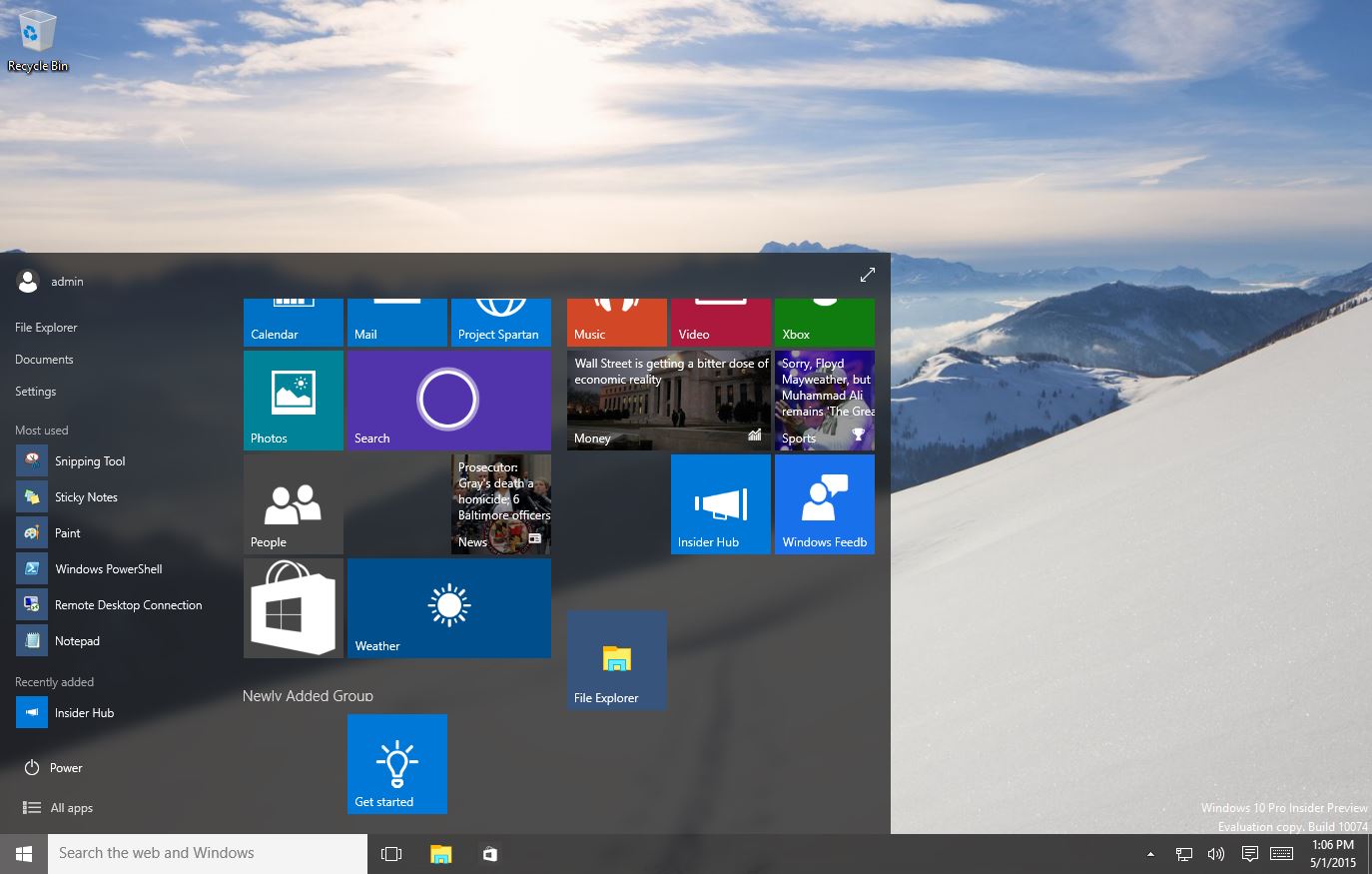
Task: Launch the Store tile with shopping bag
Action: [x=293, y=607]
